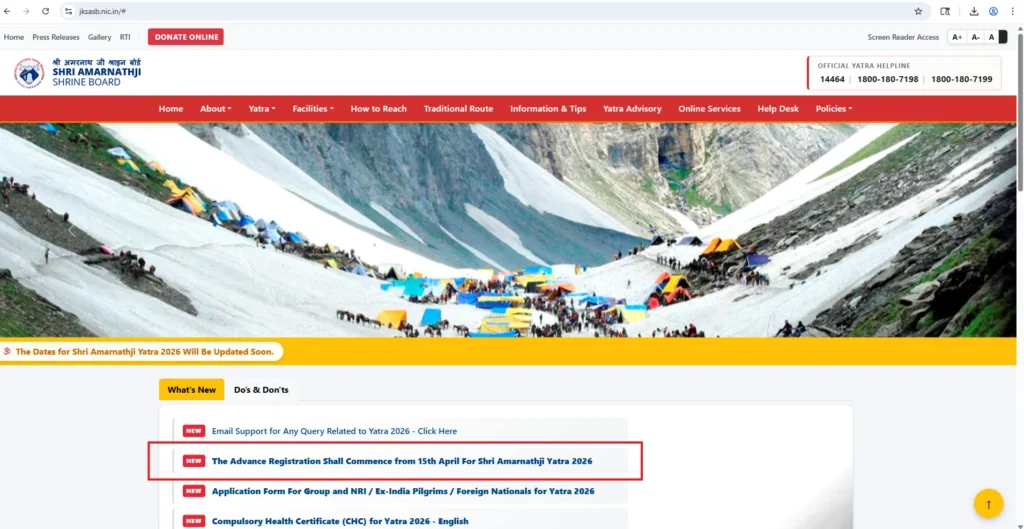Toggle the dark contrast mode swatch
This screenshot has width=1024, height=529.
(x=1003, y=37)
